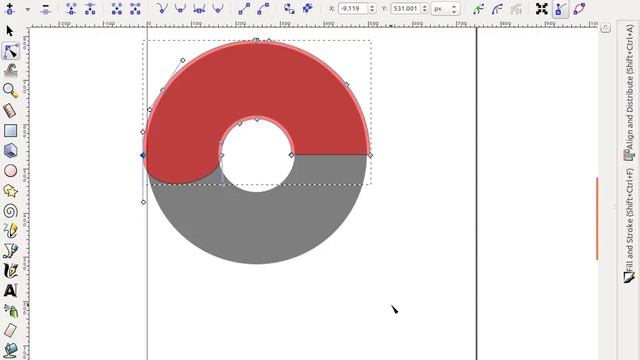
Task: Click the vertical scrollbar at the right edge
Action: (x=597, y=218)
